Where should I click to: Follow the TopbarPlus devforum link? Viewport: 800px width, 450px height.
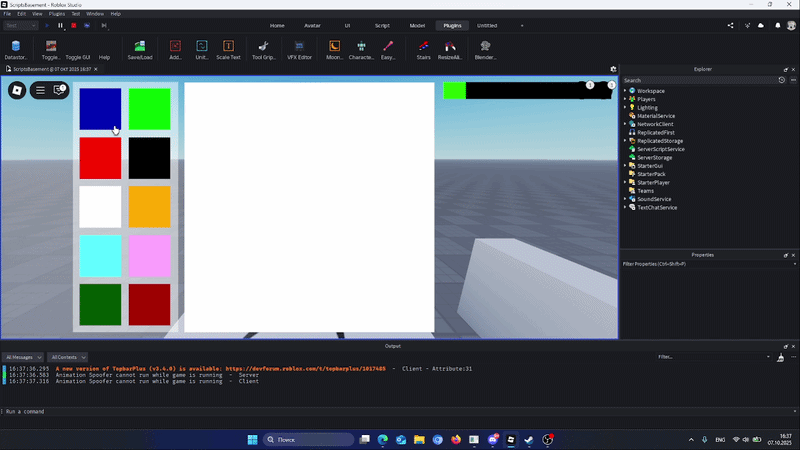point(306,368)
